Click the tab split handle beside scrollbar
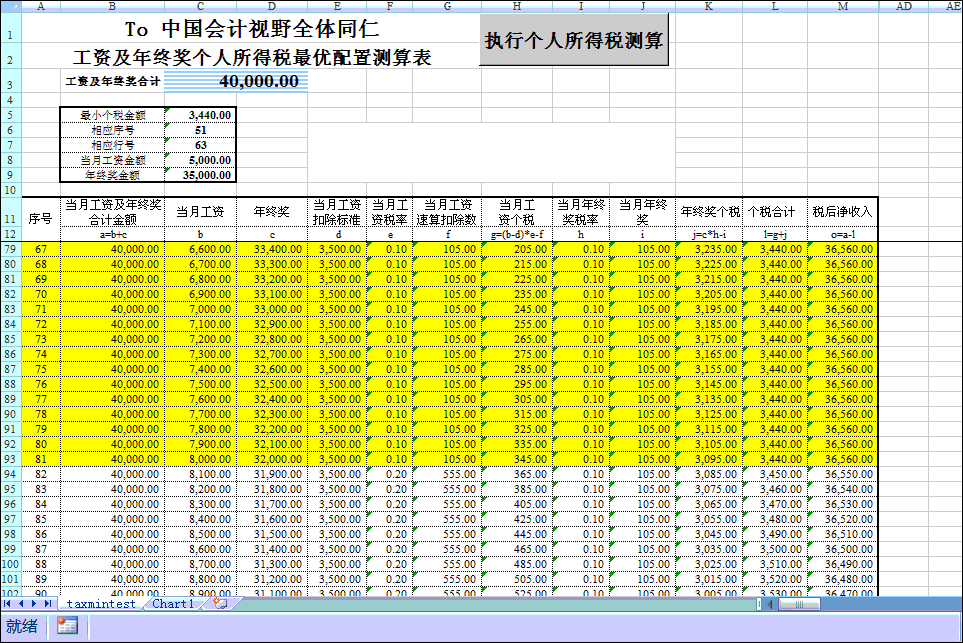This screenshot has height=643, width=963. 761,604
